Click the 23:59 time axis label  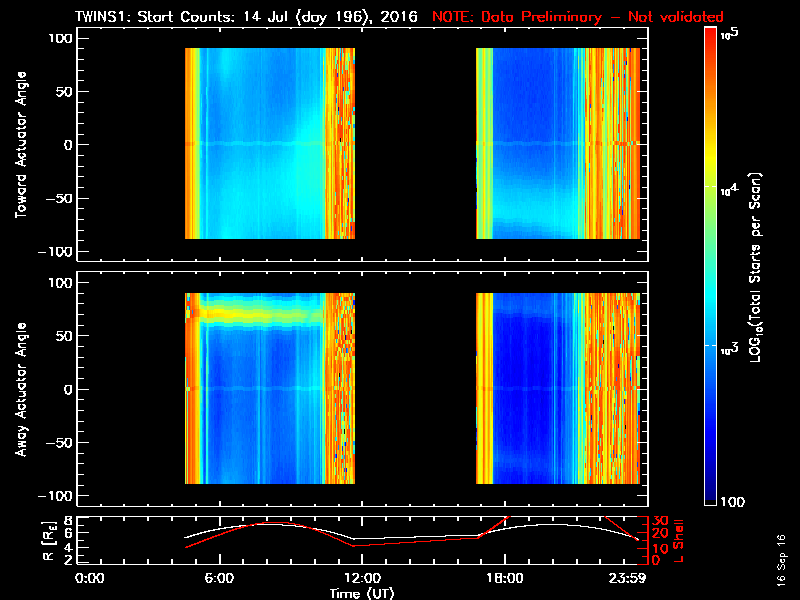[627, 579]
